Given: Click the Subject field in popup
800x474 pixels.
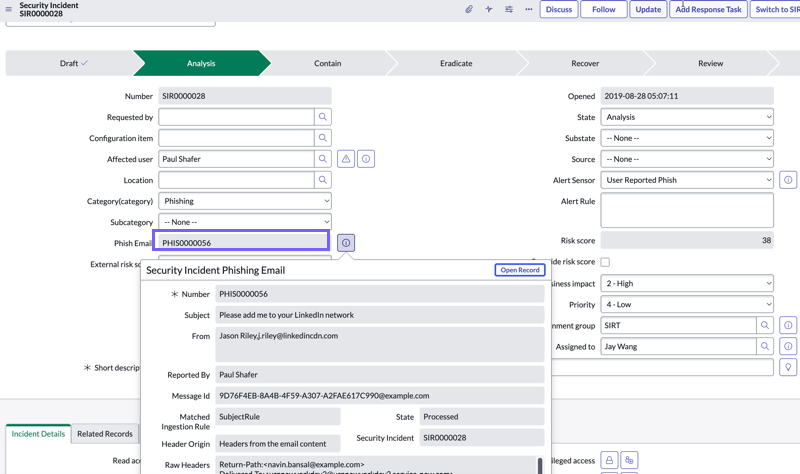Looking at the screenshot, I should coord(380,315).
